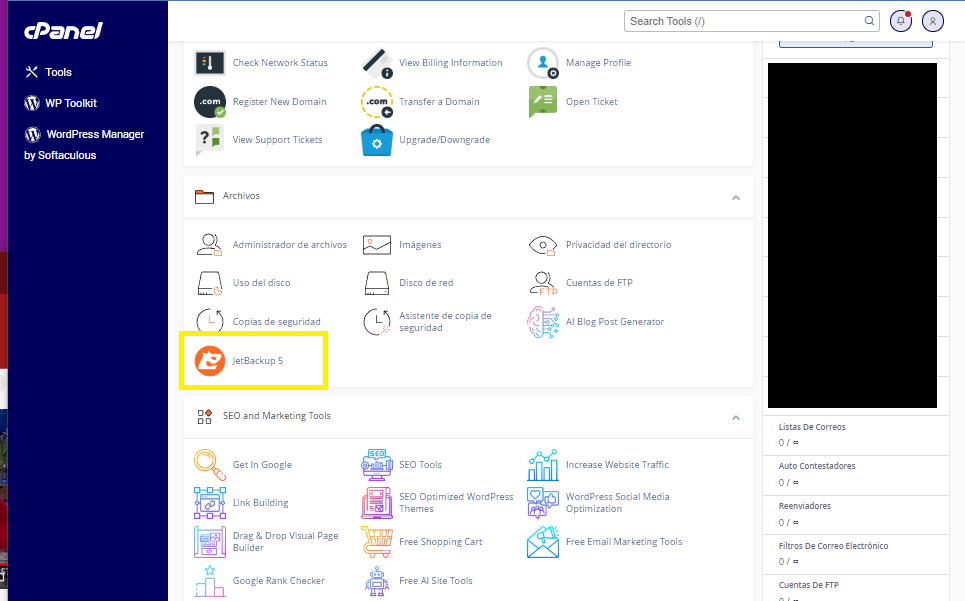Image resolution: width=965 pixels, height=601 pixels.
Task: Open the Uso del disco icon
Action: click(210, 283)
